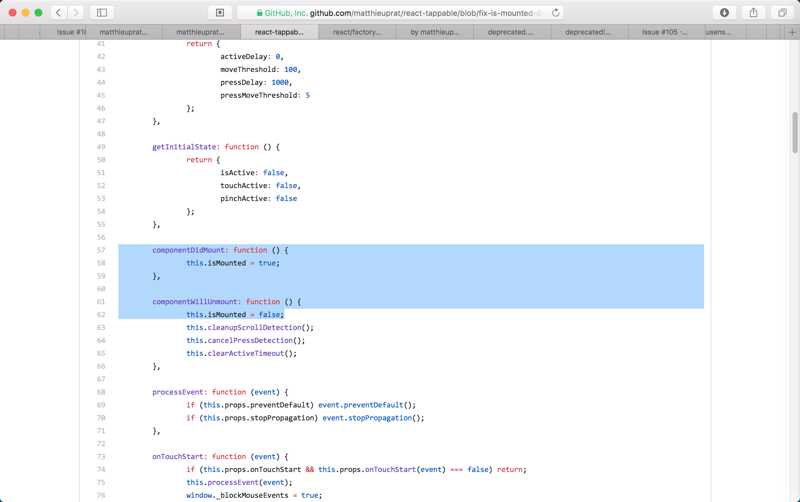Open the Reader view icon
Viewport: 800px width, 502px height.
[x=220, y=13]
